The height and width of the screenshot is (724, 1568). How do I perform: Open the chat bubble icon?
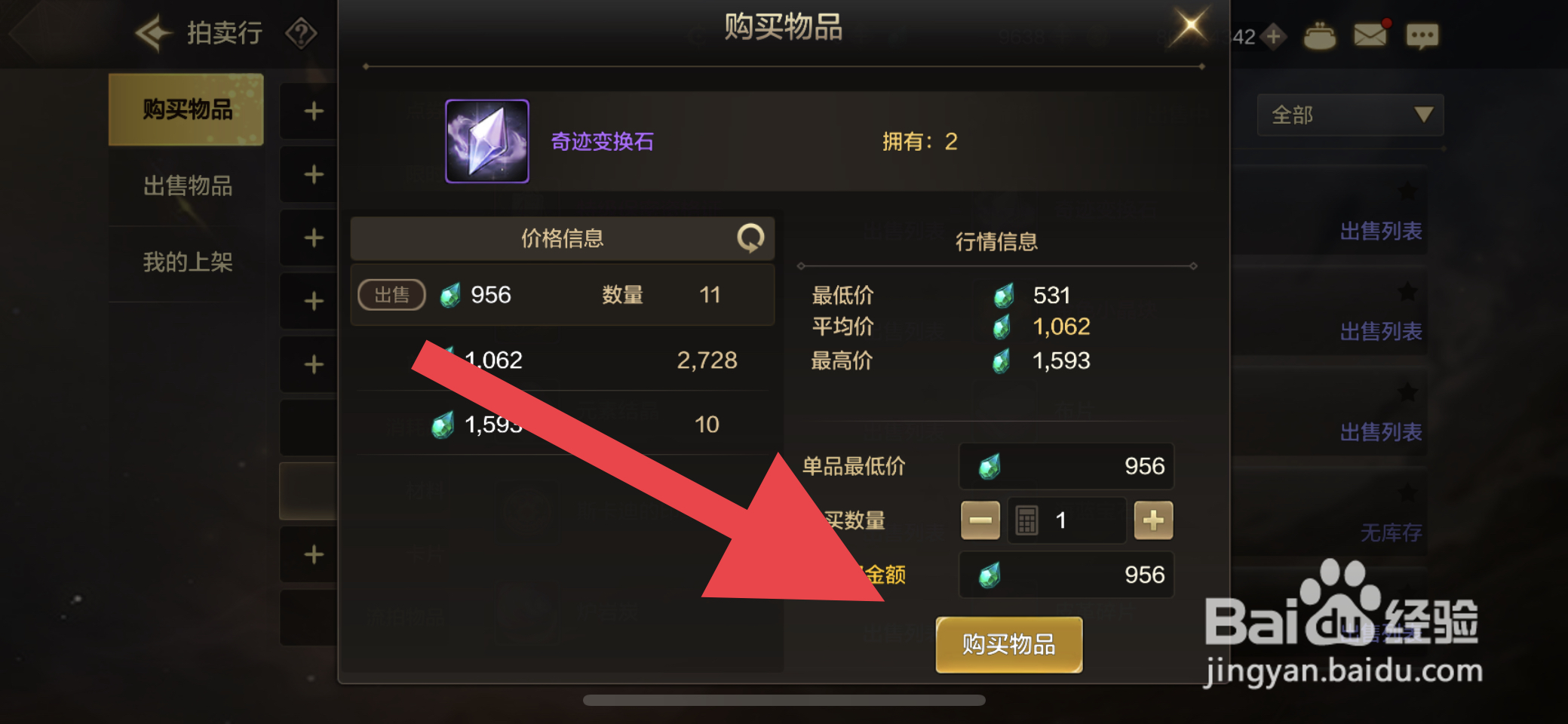point(1422,35)
